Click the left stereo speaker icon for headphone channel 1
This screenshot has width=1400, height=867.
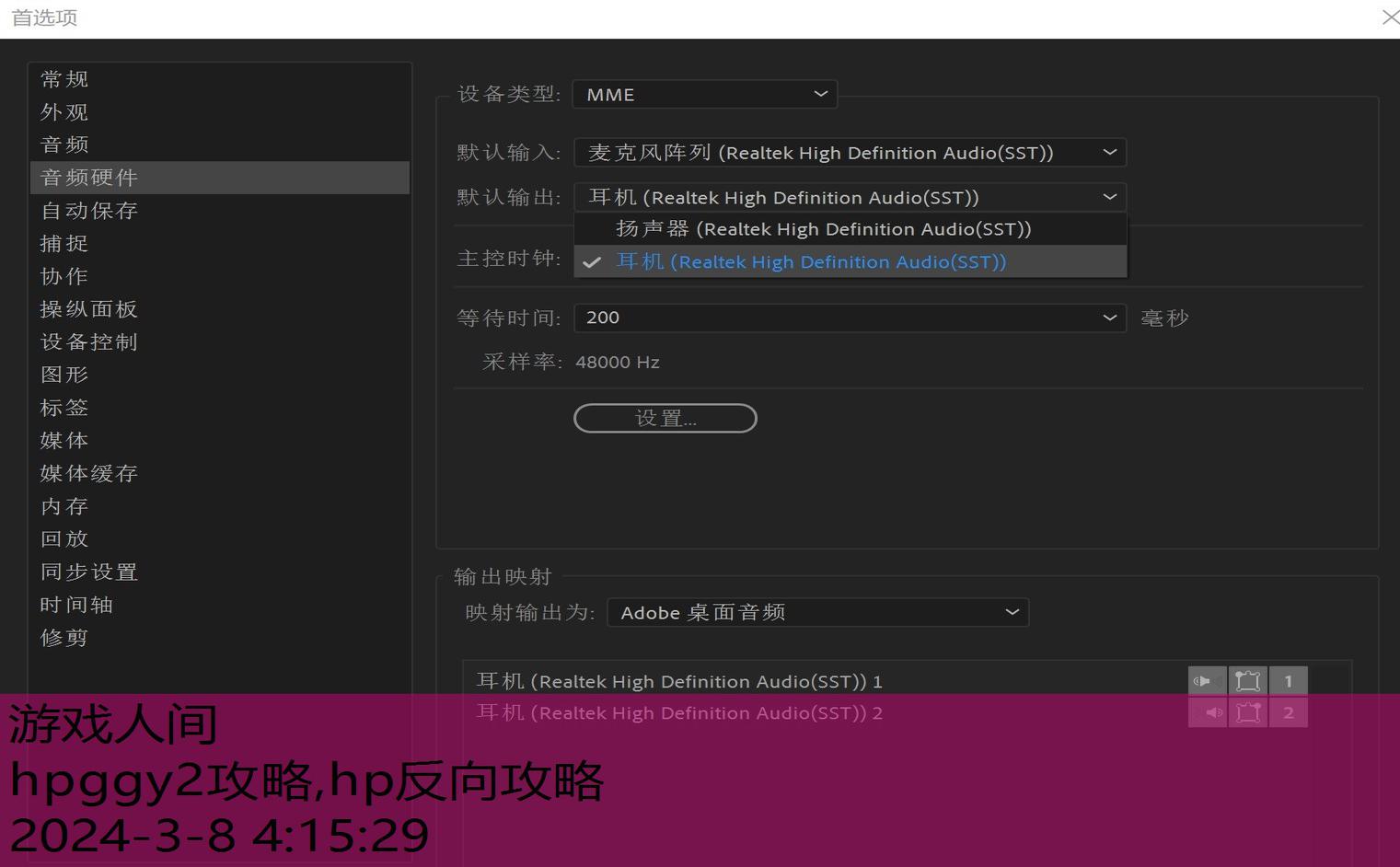(x=1207, y=681)
